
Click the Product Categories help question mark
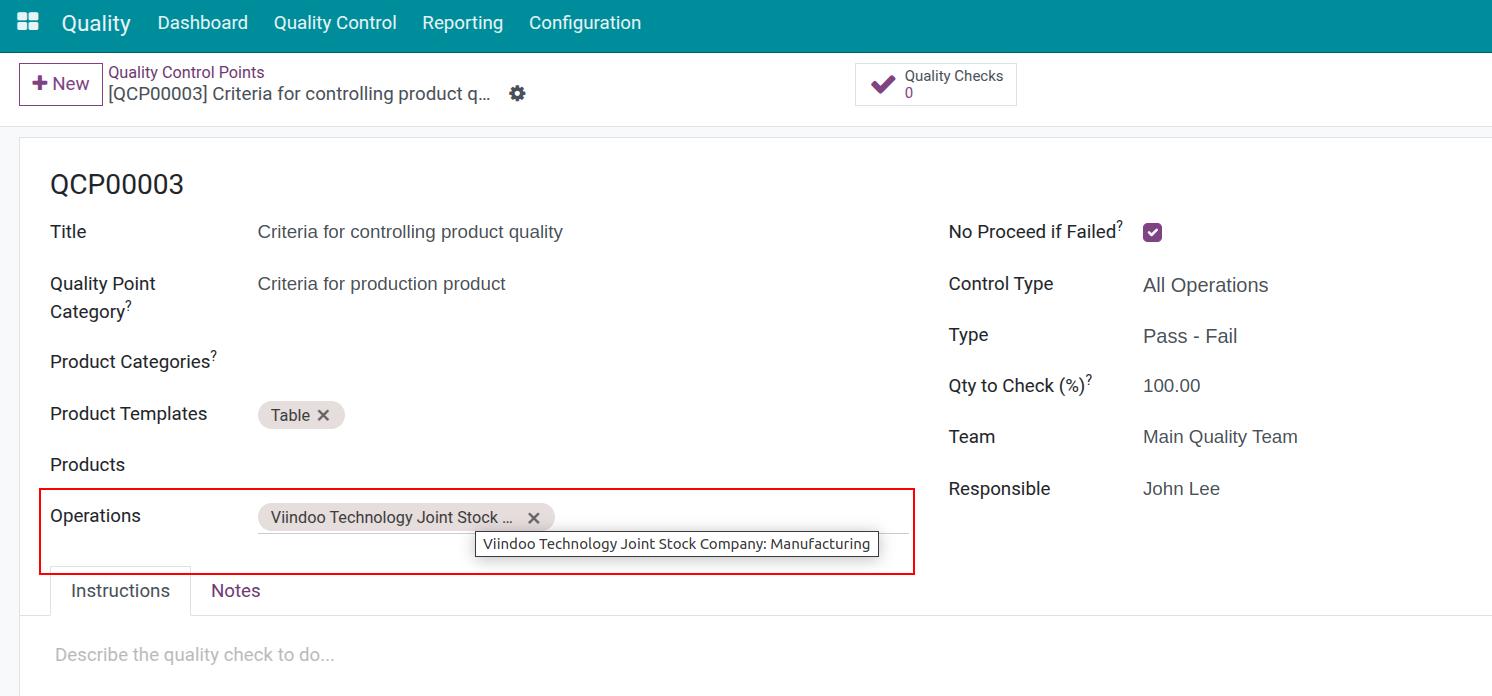coord(214,355)
